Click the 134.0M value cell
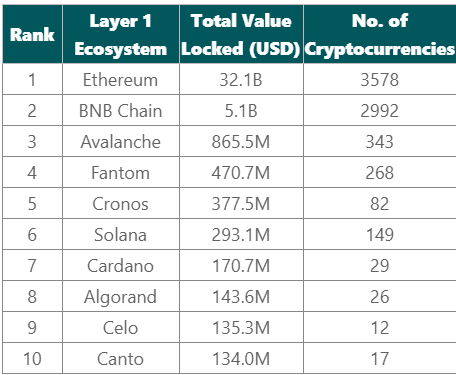Image resolution: width=456 pixels, height=375 pixels. coord(241,358)
